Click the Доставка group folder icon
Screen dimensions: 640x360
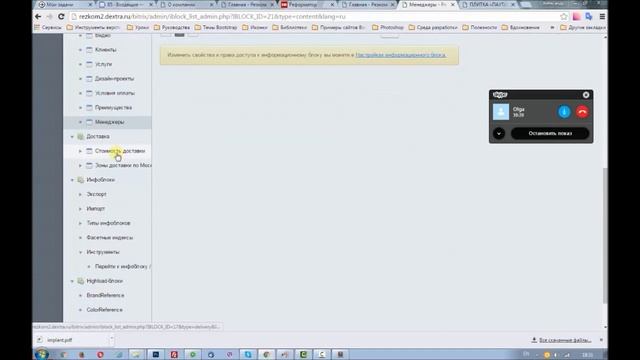tap(81, 136)
